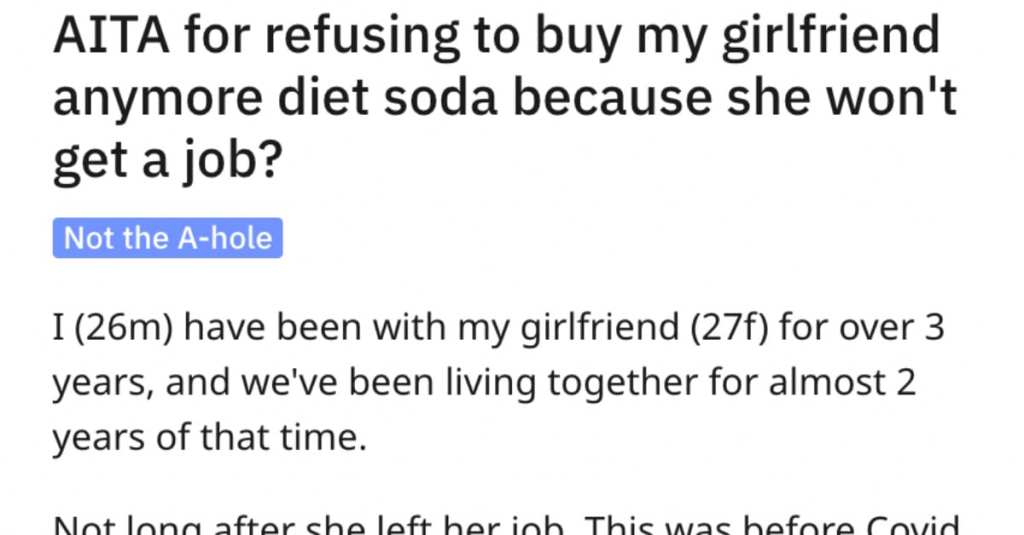1024x535 pixels.
Task: Click the title's last line "get a job?"
Action: pos(167,161)
